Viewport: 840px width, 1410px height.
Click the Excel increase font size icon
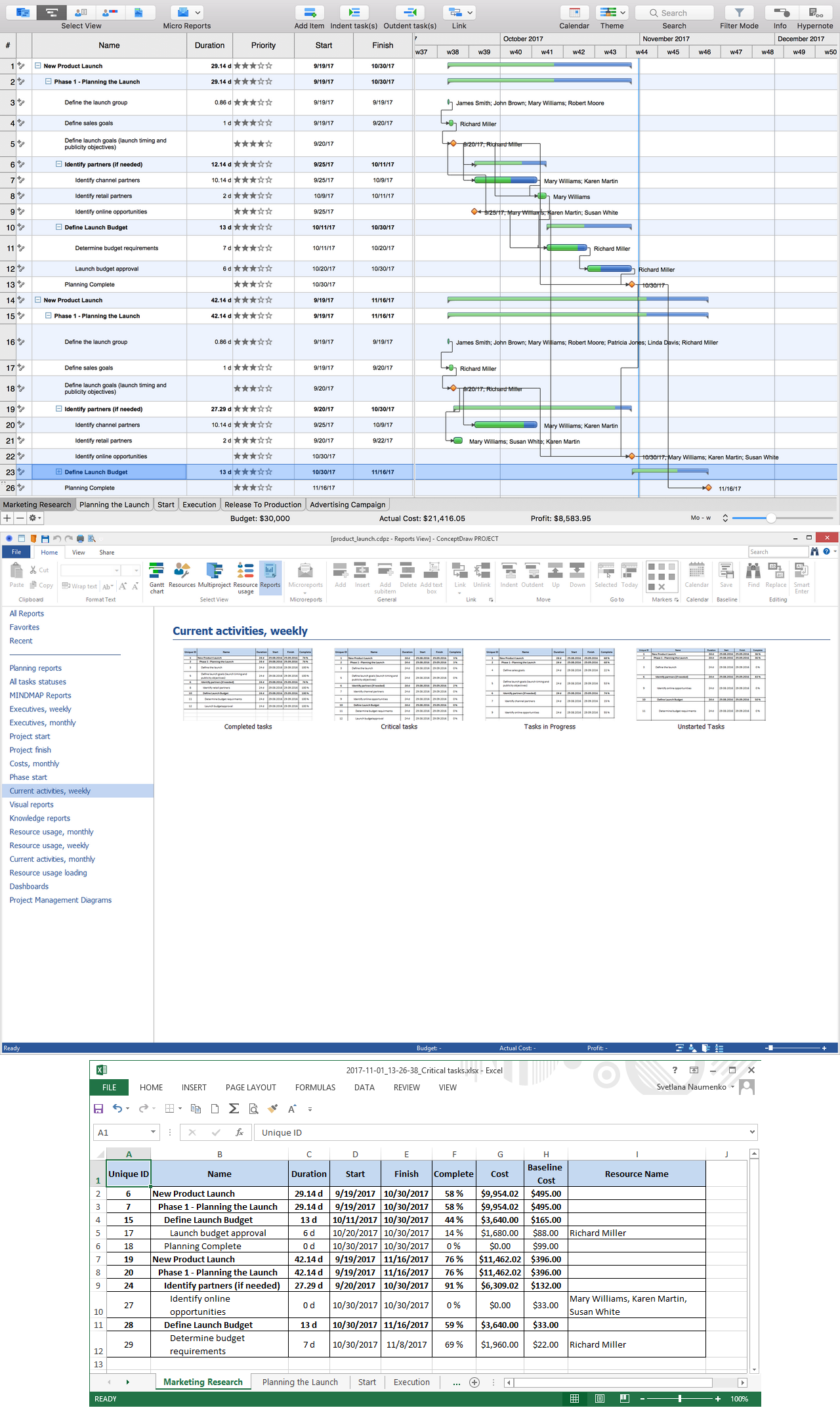[x=292, y=1109]
